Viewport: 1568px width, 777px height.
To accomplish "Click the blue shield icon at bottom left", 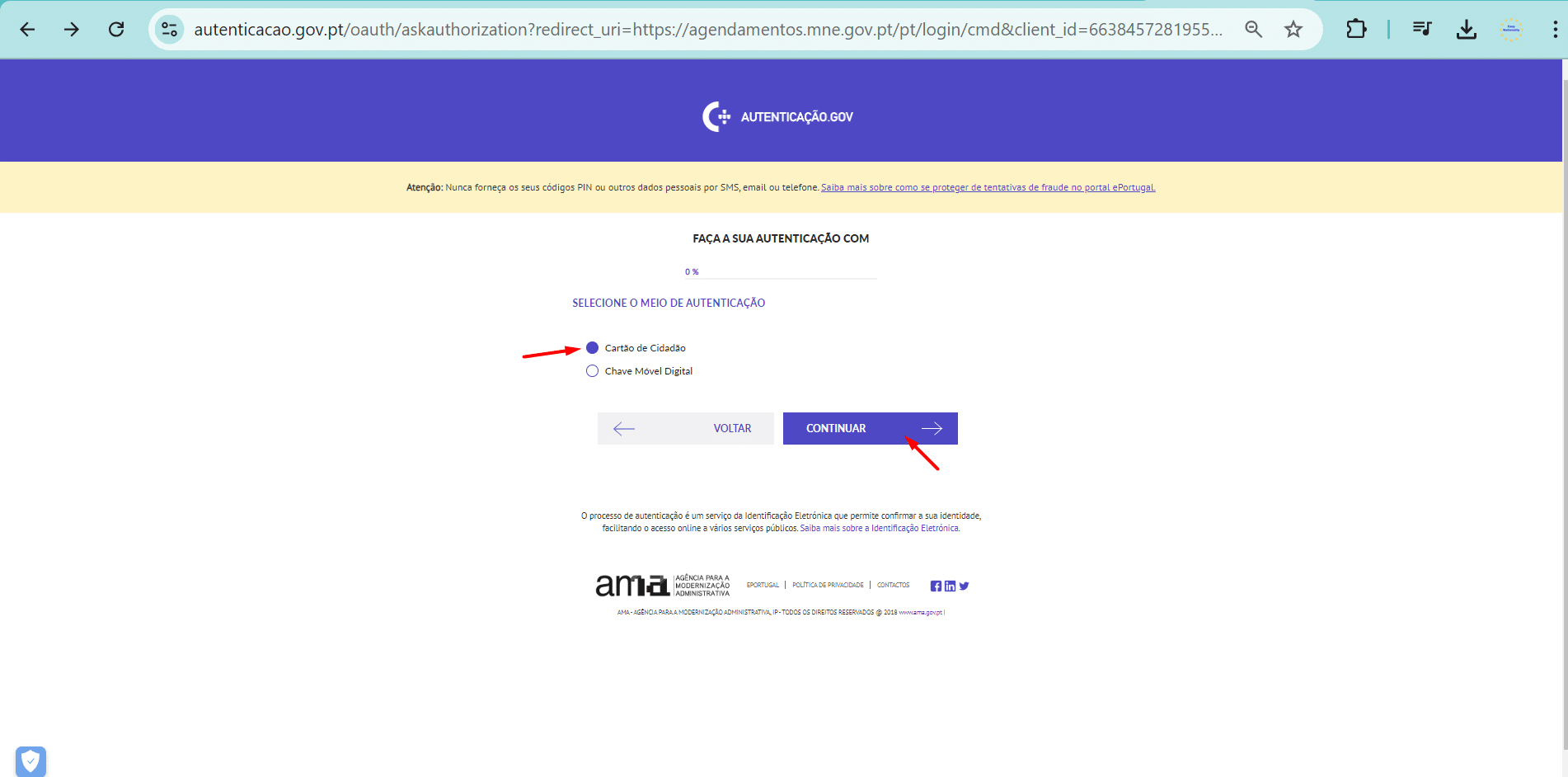I will pos(31,761).
